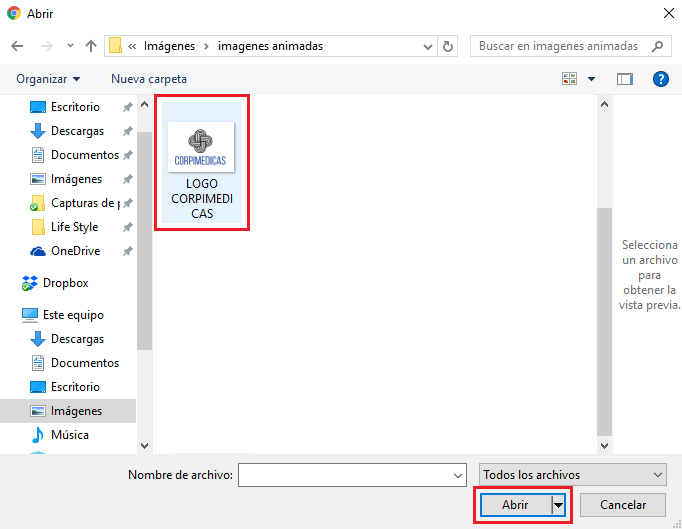Open Música folder in sidebar

(x=69, y=435)
